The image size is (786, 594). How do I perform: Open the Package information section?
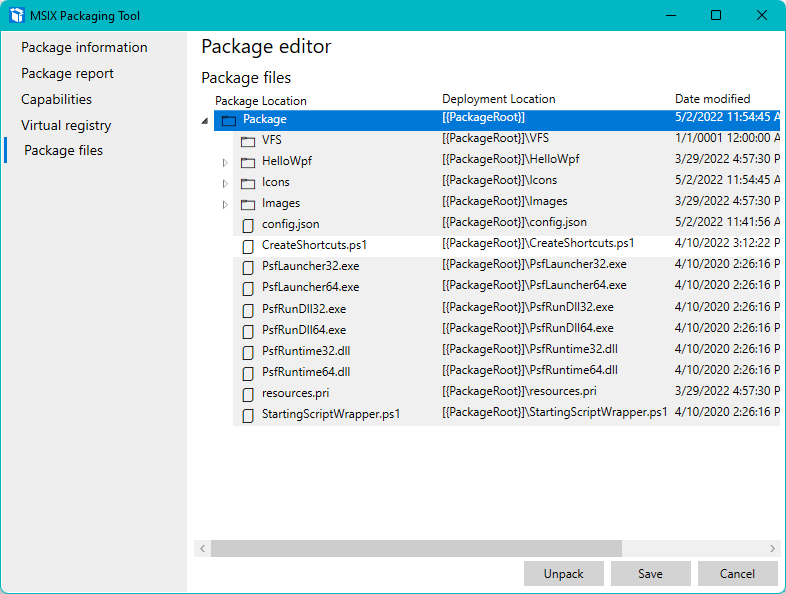(84, 47)
